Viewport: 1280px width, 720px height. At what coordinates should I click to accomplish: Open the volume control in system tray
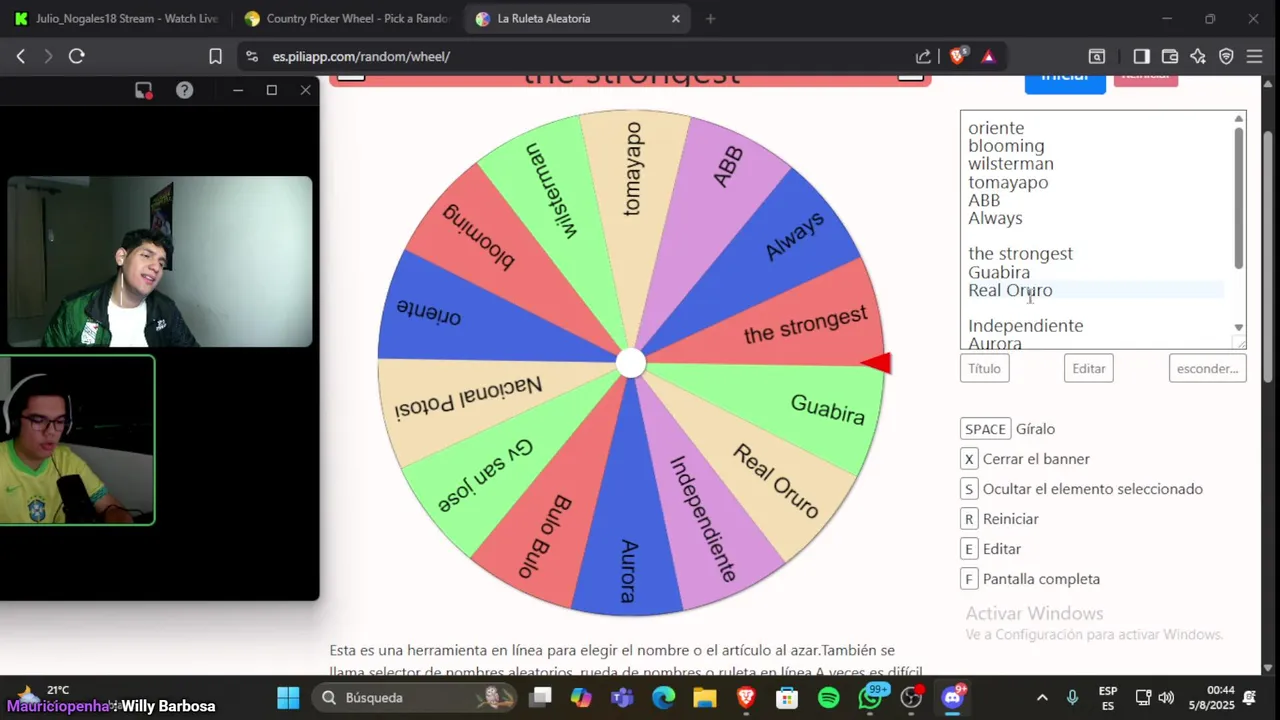[1166, 697]
